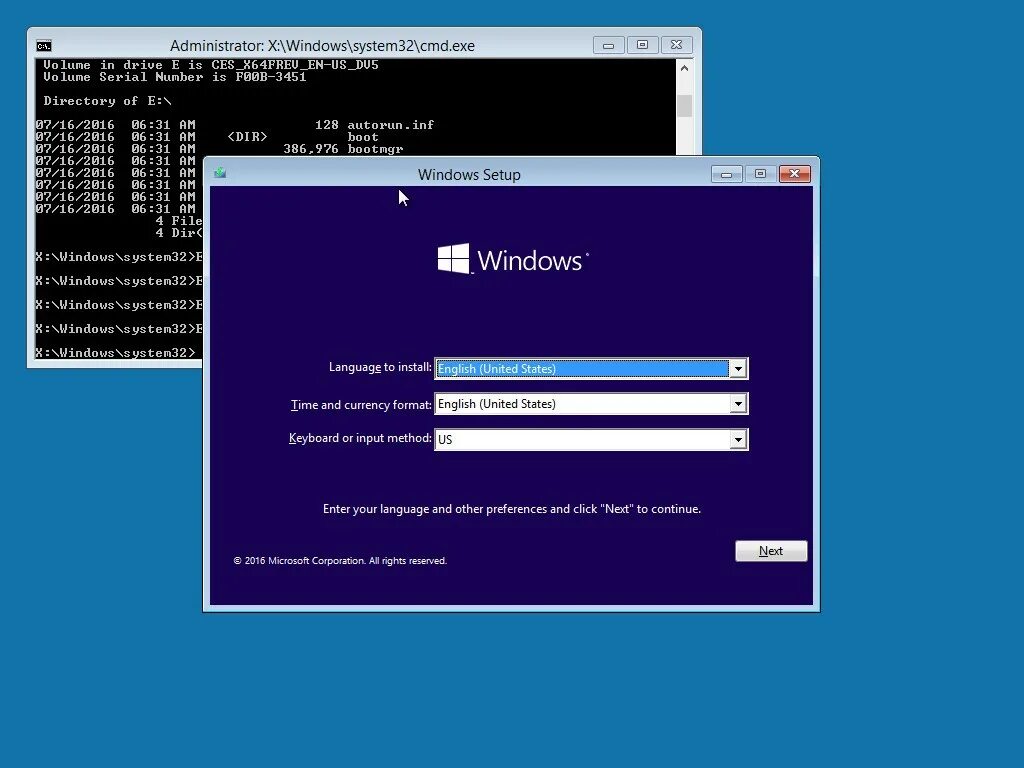Click the 'Keyboard or input method:' label
This screenshot has height=768, width=1024.
point(360,438)
